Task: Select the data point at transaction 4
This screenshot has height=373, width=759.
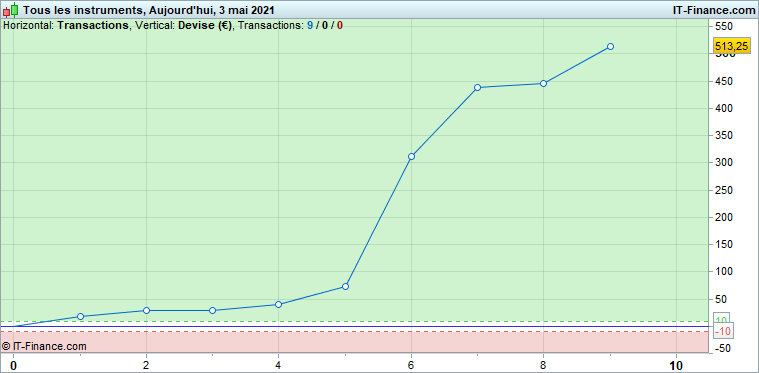Action: coord(278,304)
